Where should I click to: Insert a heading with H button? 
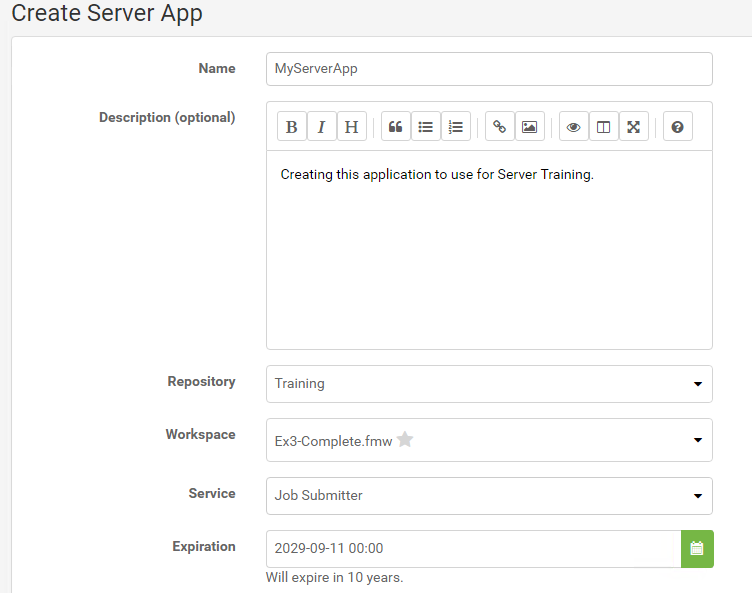352,127
